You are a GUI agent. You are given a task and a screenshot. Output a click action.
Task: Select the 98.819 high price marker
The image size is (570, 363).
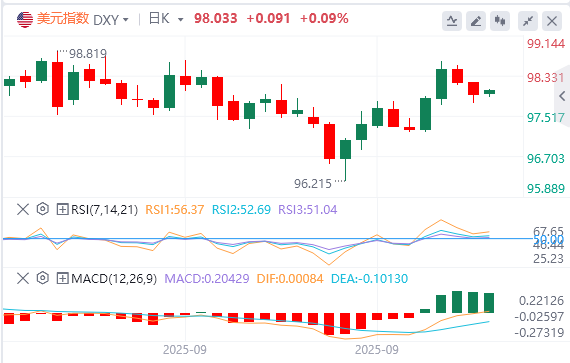(88, 54)
